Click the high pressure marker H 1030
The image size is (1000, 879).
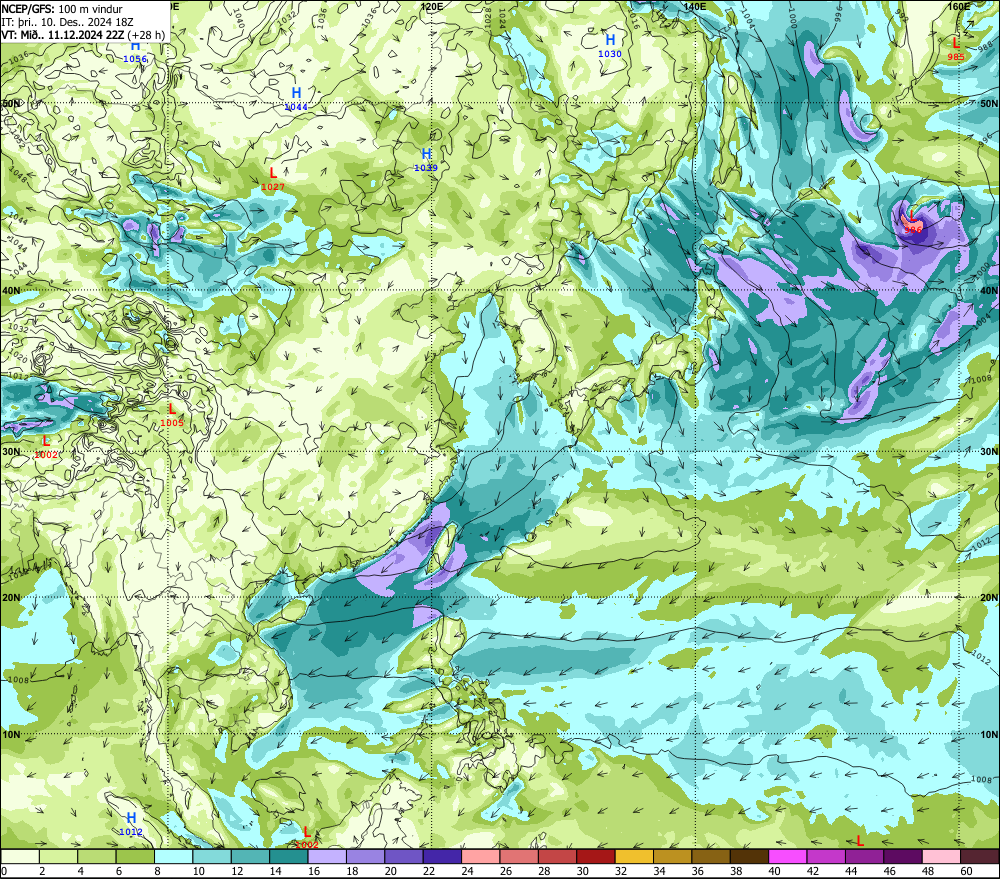(610, 47)
